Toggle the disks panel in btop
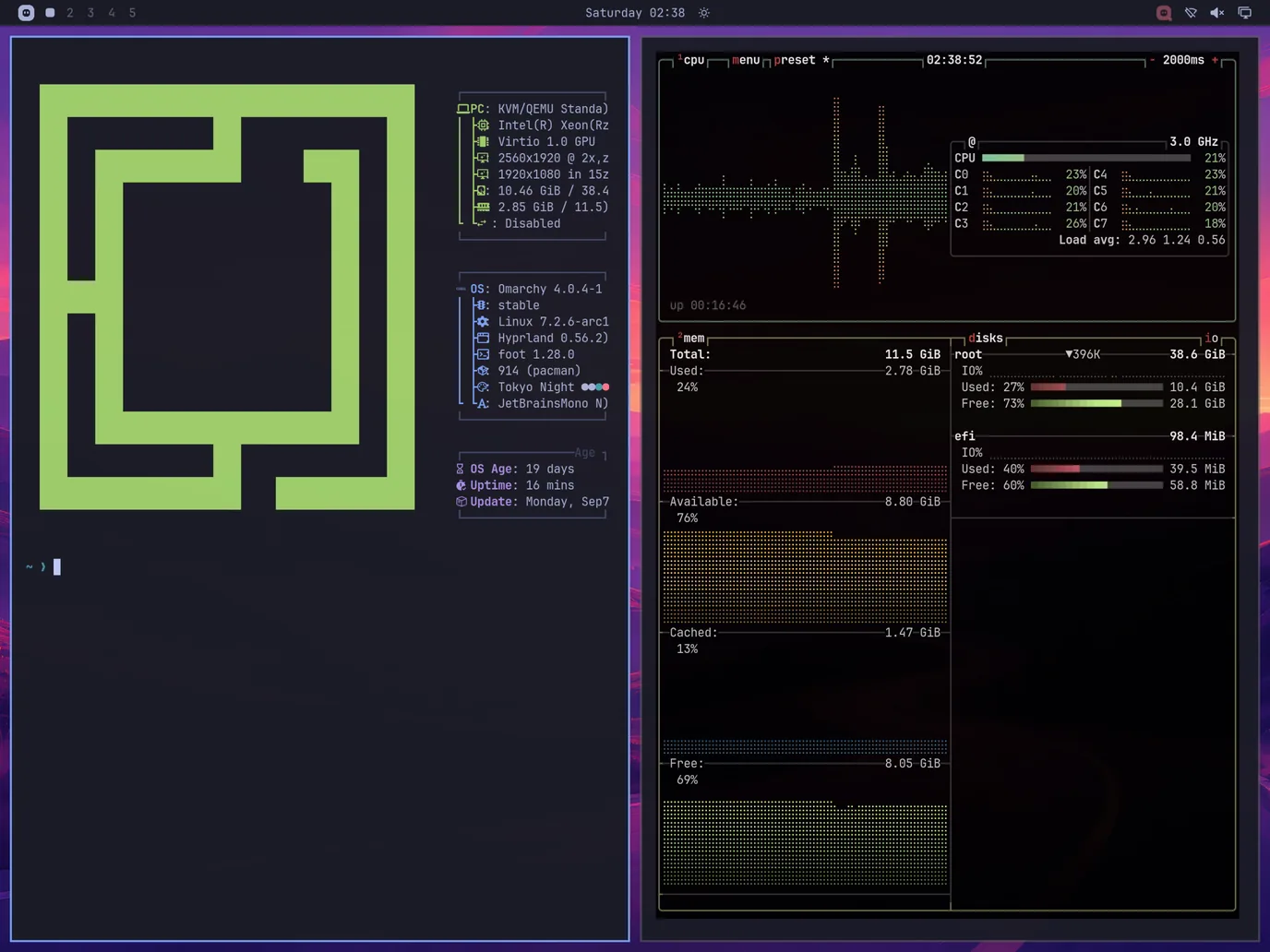The height and width of the screenshot is (952, 1270). pos(986,339)
